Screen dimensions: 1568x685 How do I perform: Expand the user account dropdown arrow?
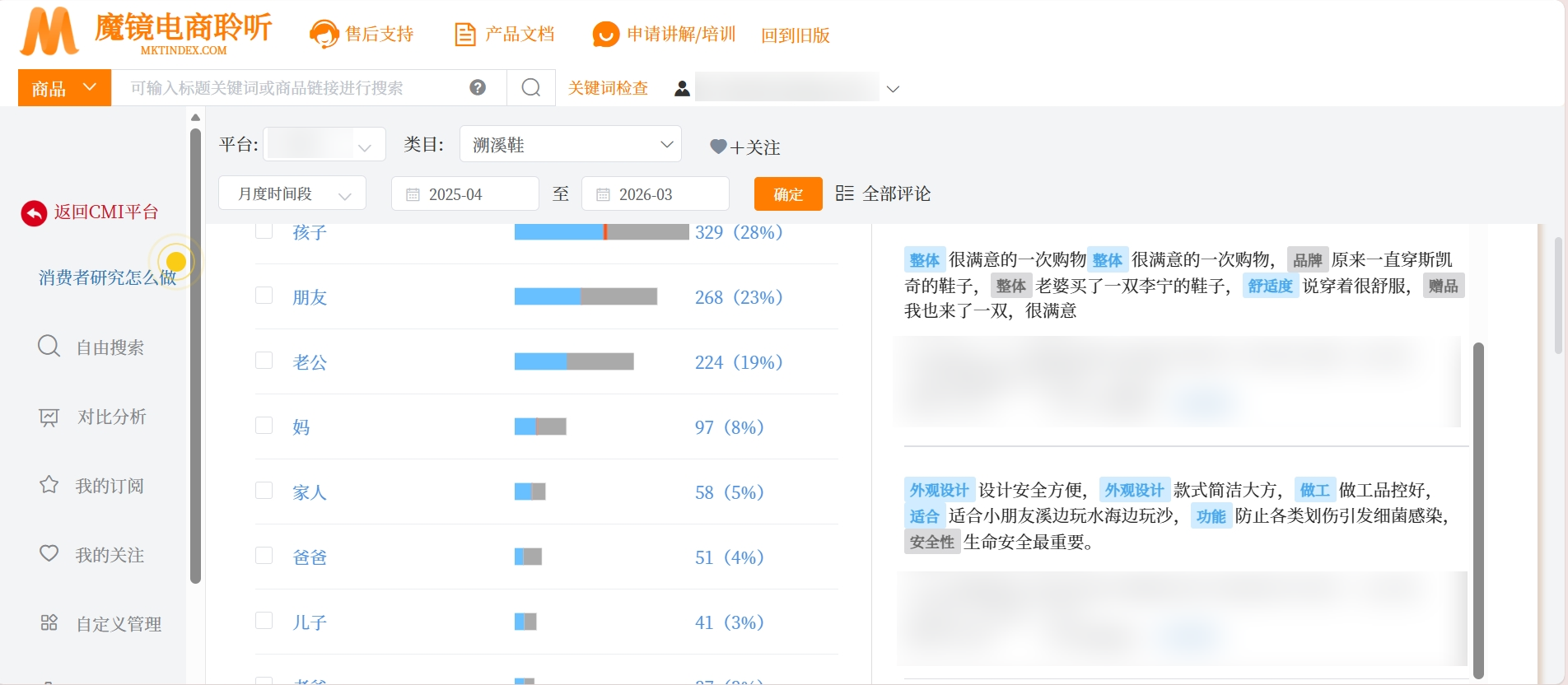click(x=893, y=89)
